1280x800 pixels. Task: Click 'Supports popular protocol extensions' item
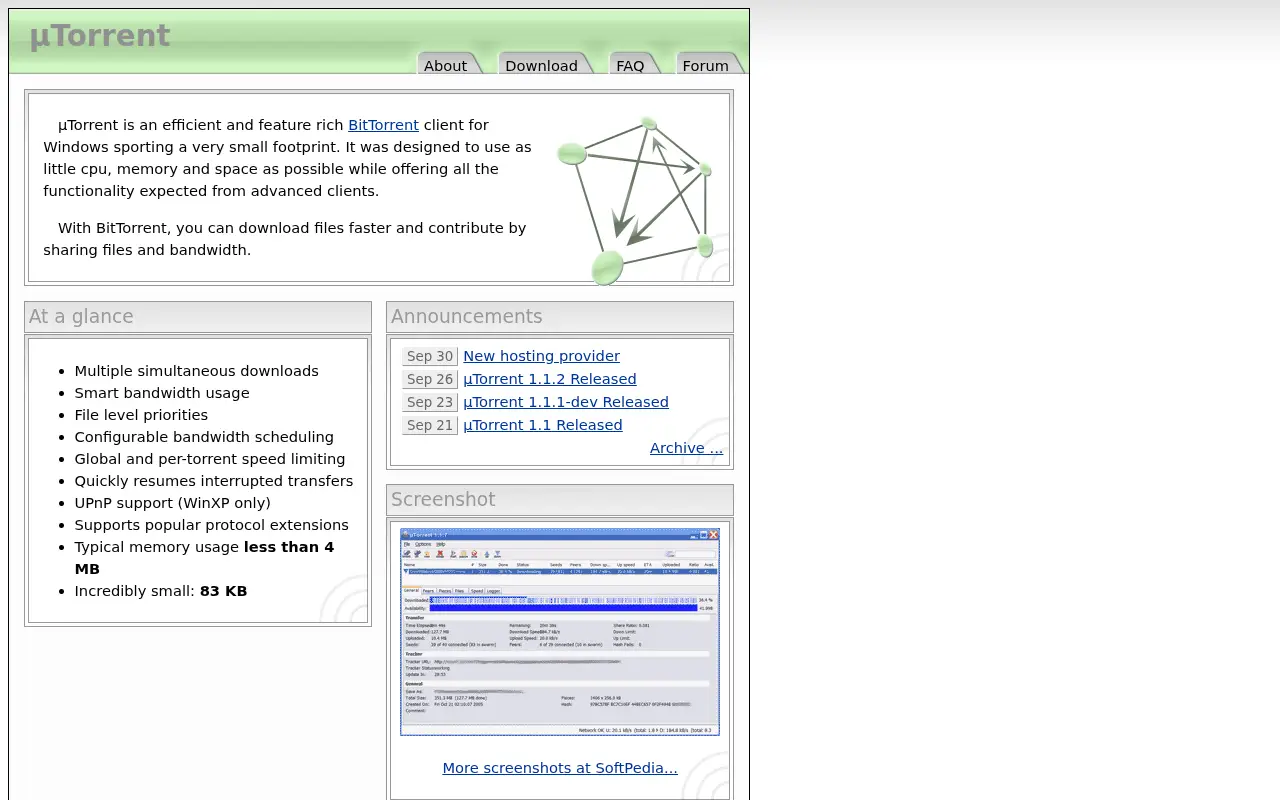point(211,525)
